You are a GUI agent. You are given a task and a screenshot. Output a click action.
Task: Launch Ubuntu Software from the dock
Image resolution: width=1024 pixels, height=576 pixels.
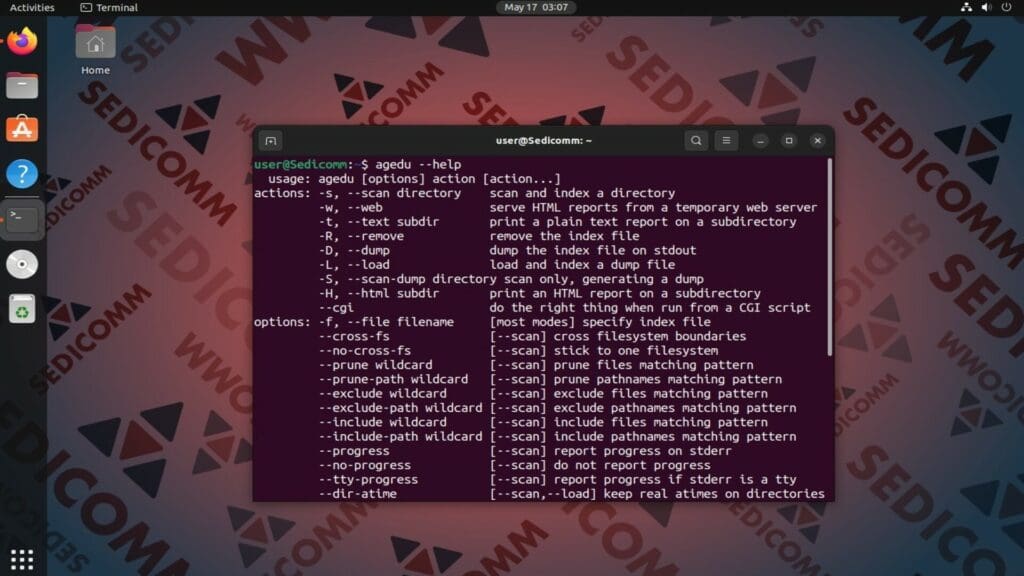click(22, 129)
